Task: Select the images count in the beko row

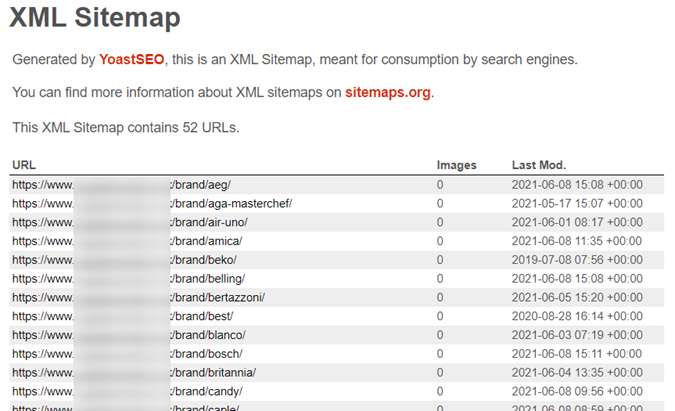Action: pyautogui.click(x=440, y=260)
